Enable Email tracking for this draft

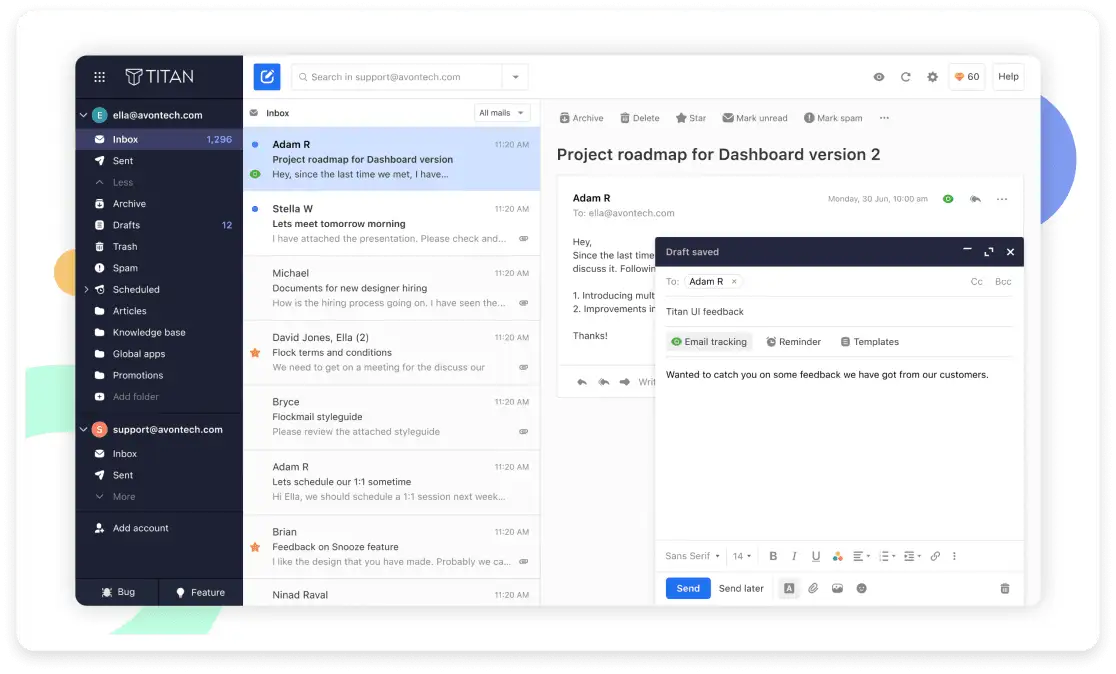point(709,341)
